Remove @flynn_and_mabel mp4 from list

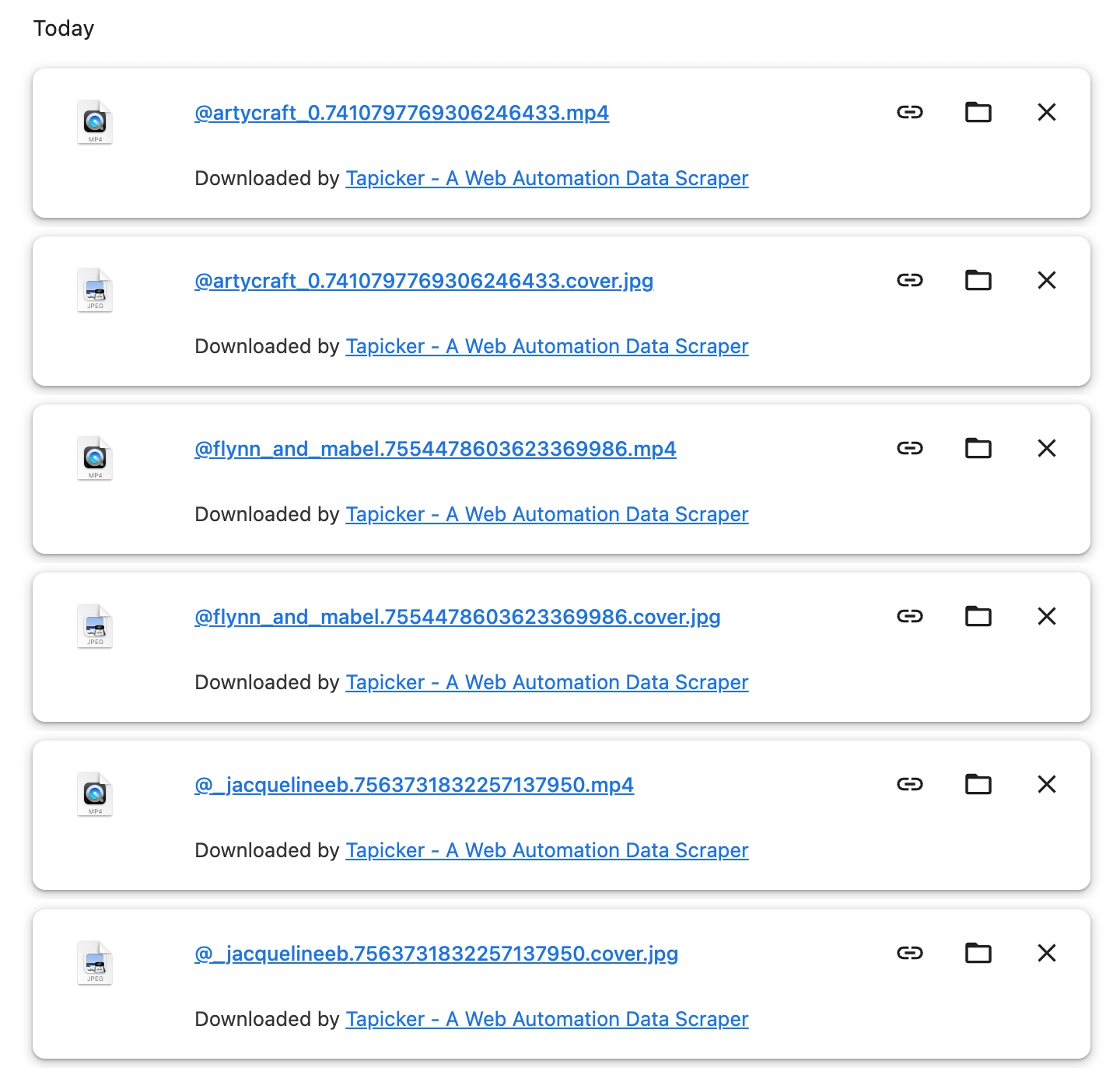pos(1046,448)
